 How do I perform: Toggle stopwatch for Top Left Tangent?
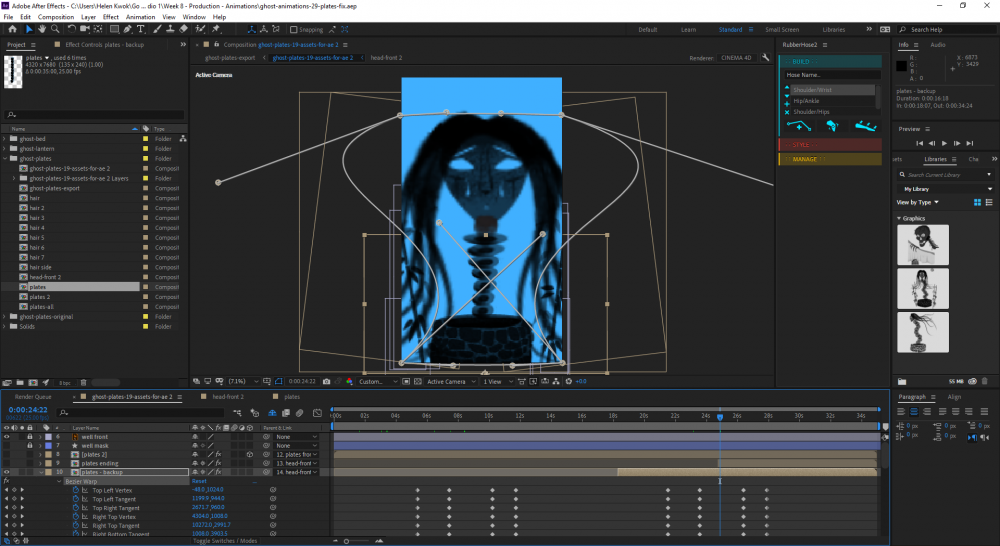[75, 499]
